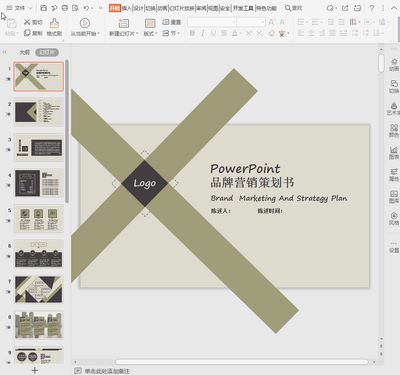Click the Decrease Indent icon
The height and width of the screenshot is (375, 400).
coord(331,22)
